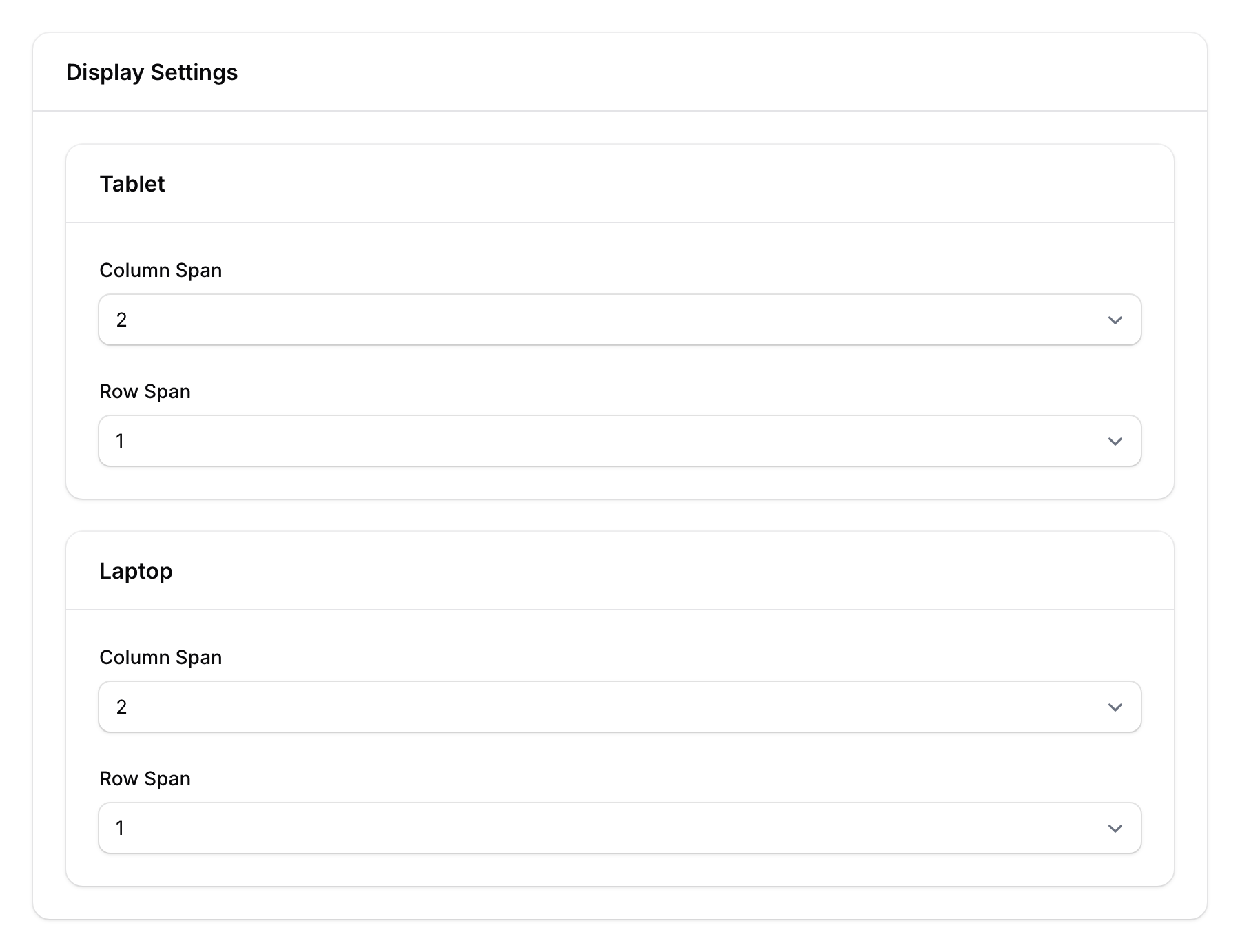Expand the dropdown arrow beside Laptop value 1
The image size is (1240, 952).
click(1116, 829)
